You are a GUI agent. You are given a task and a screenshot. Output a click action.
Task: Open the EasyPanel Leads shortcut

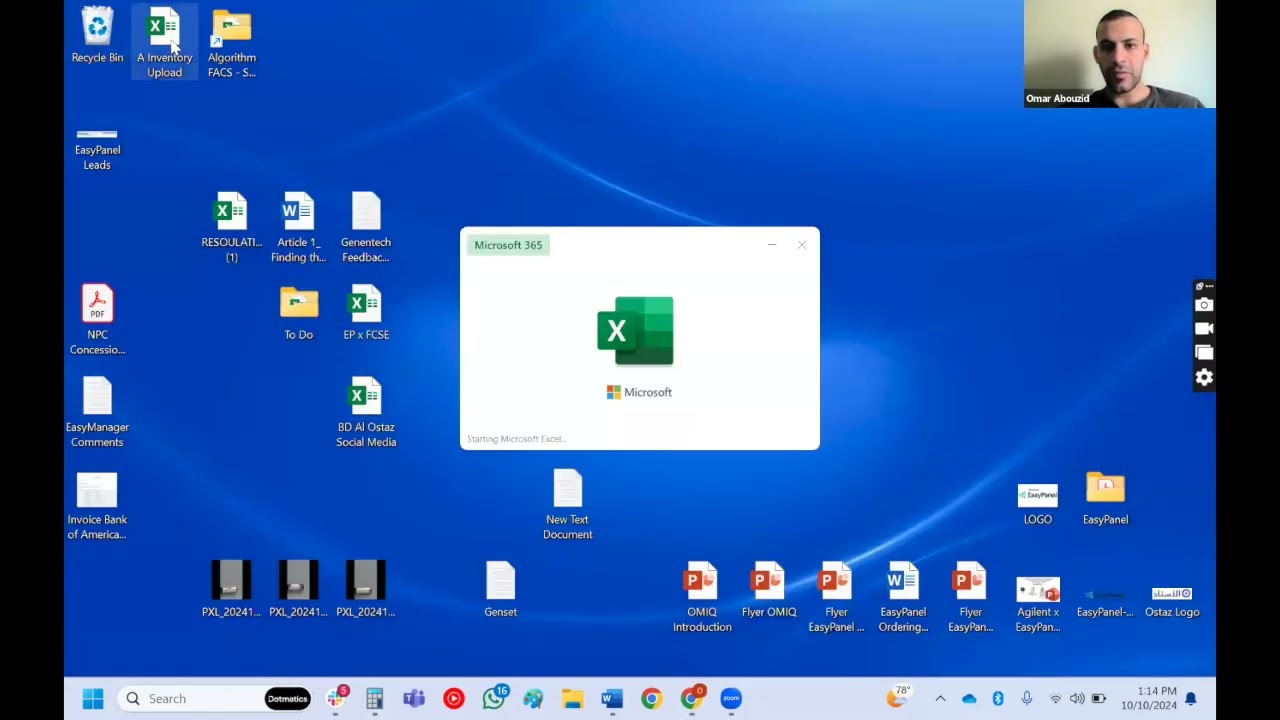click(x=97, y=149)
